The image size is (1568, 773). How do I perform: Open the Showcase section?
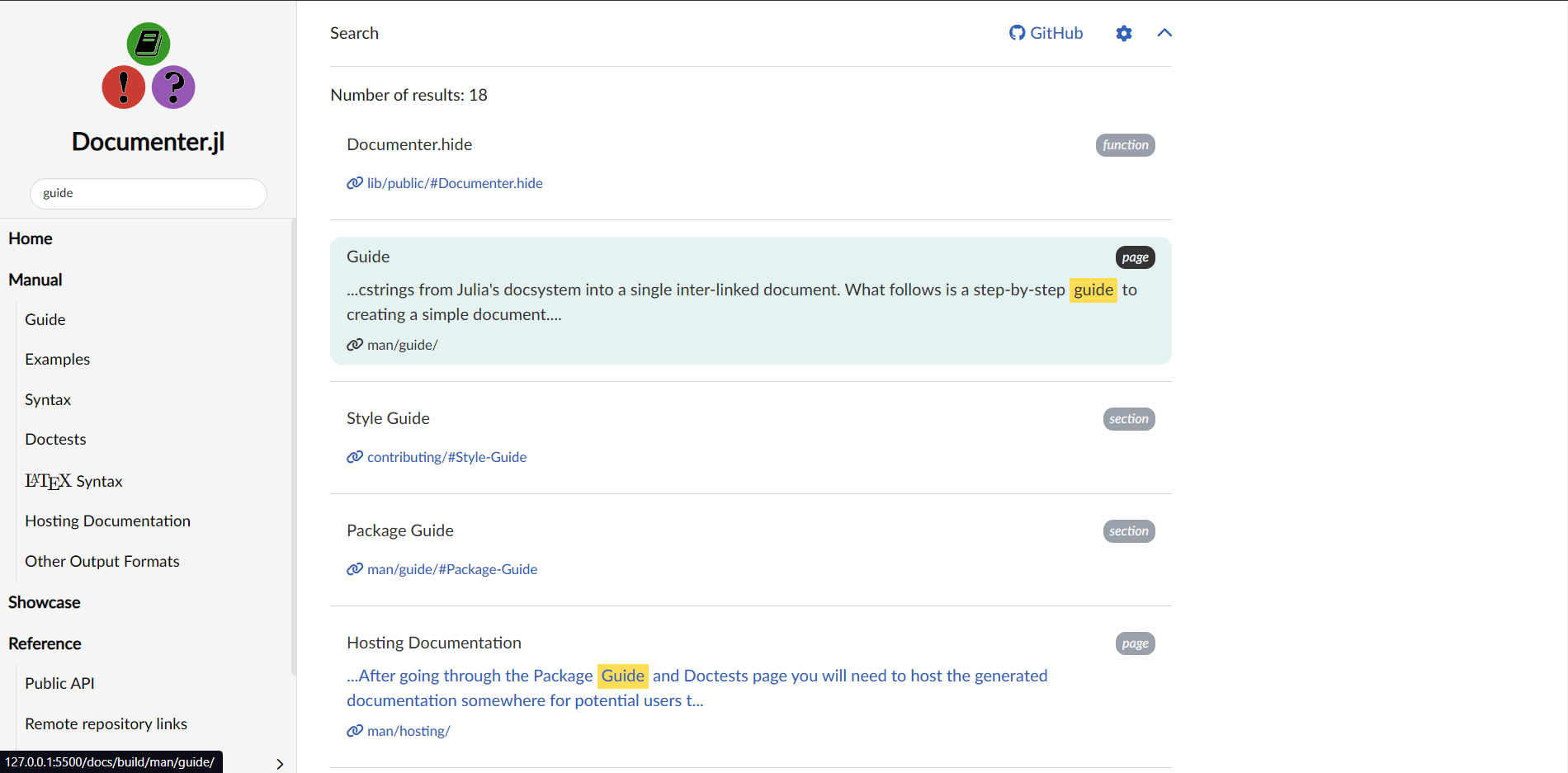click(x=44, y=602)
